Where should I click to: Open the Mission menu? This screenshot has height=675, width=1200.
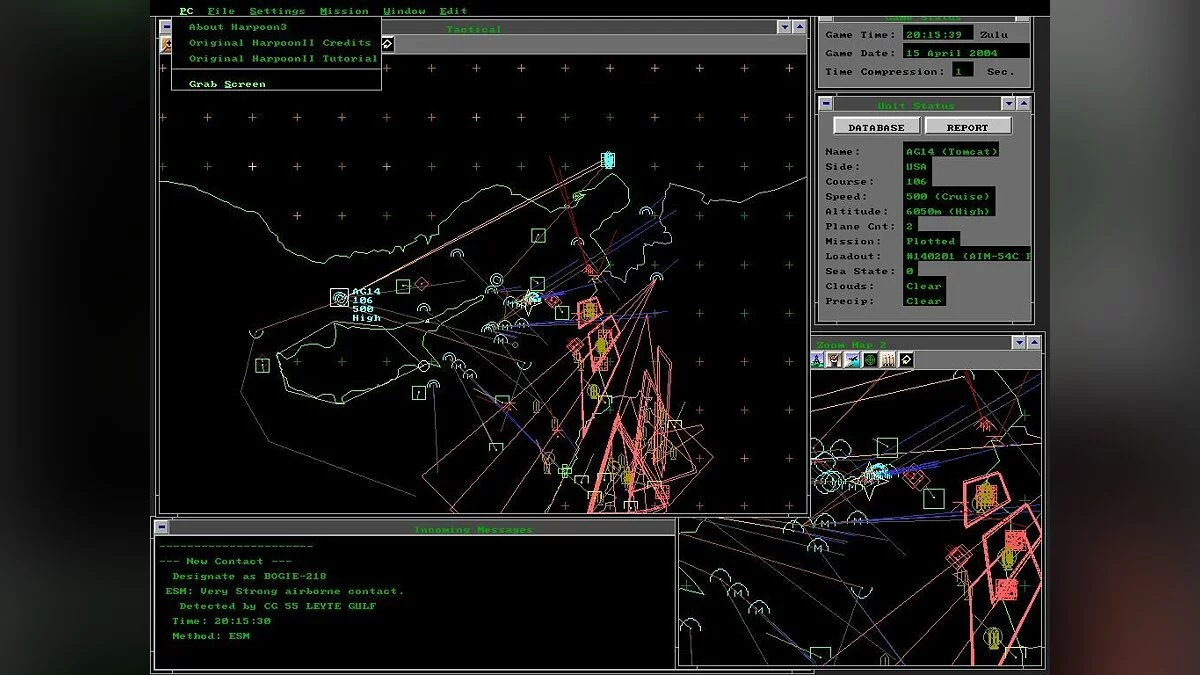click(x=344, y=11)
